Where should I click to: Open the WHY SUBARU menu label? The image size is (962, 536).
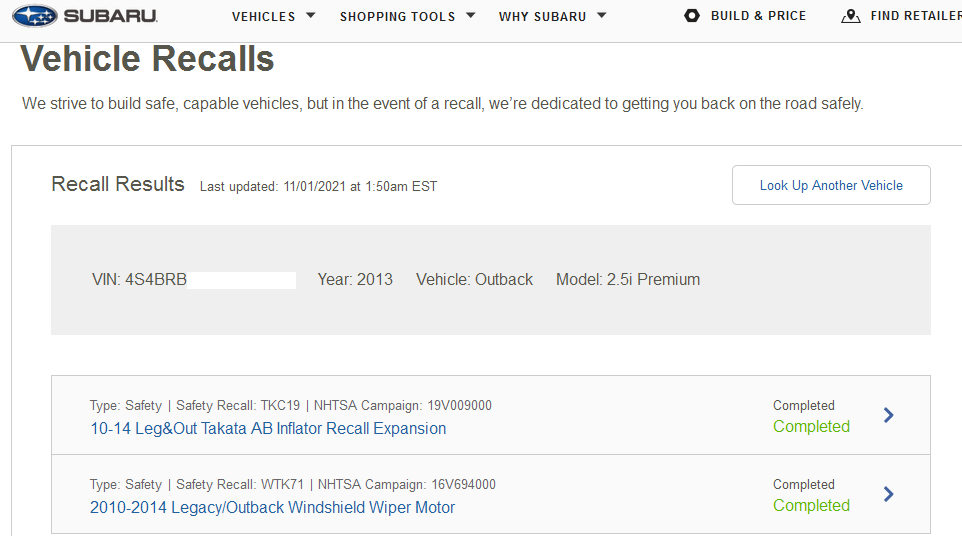pos(542,17)
